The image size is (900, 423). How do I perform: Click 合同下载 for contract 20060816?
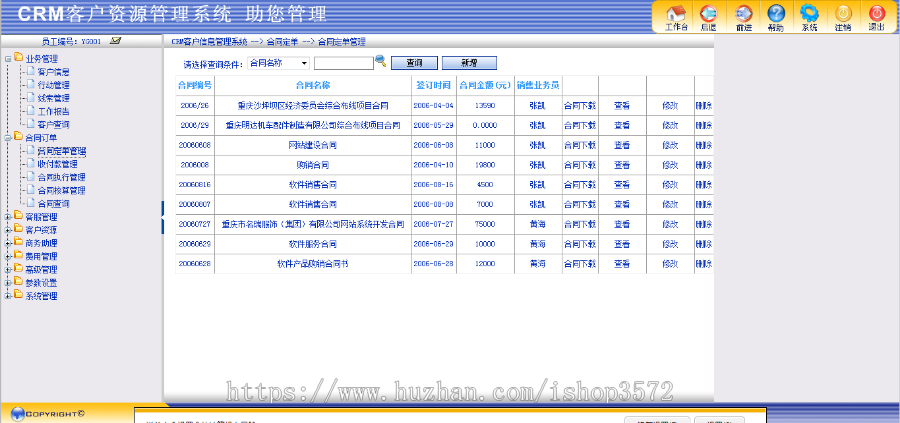580,185
